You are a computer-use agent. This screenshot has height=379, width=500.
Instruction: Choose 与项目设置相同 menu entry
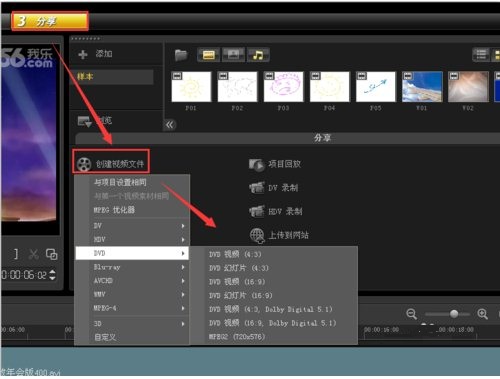[x=132, y=182]
